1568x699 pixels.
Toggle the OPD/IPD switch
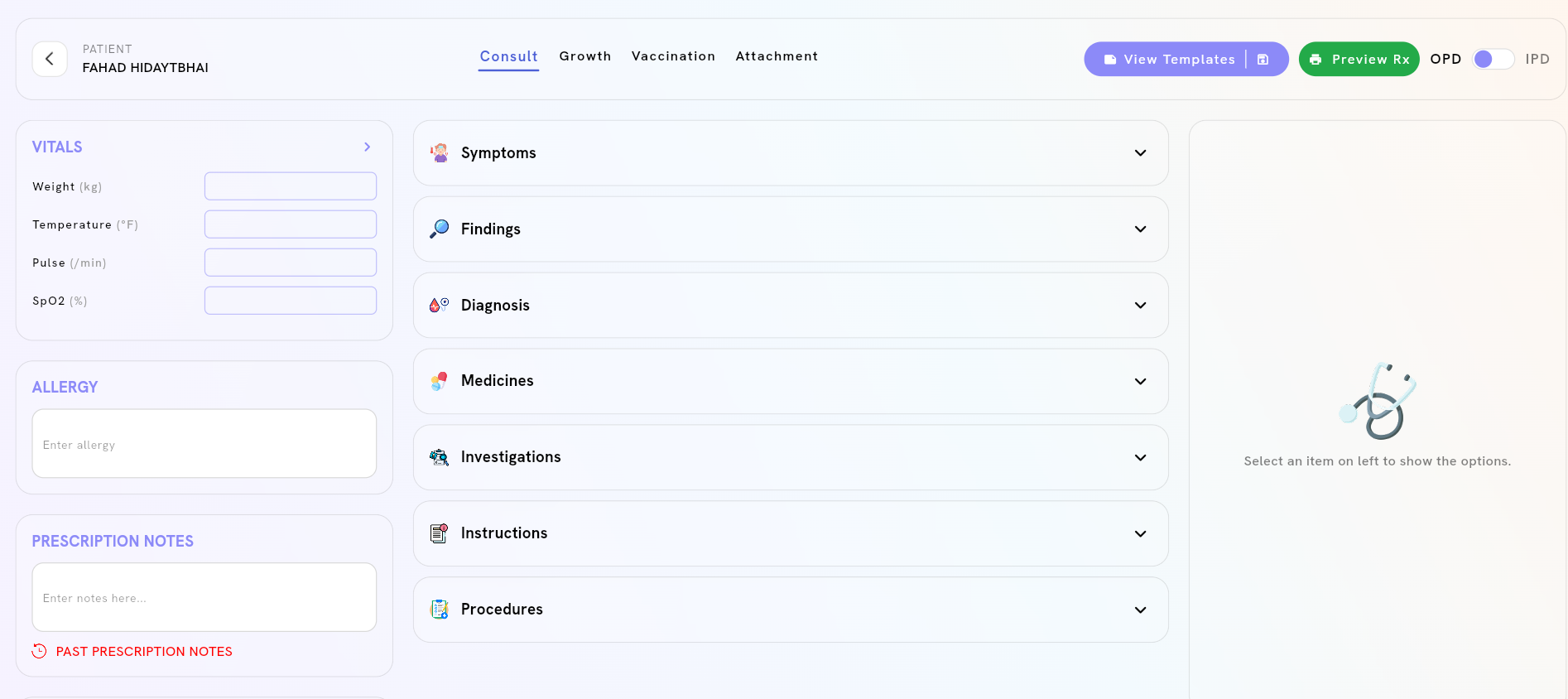pyautogui.click(x=1493, y=59)
